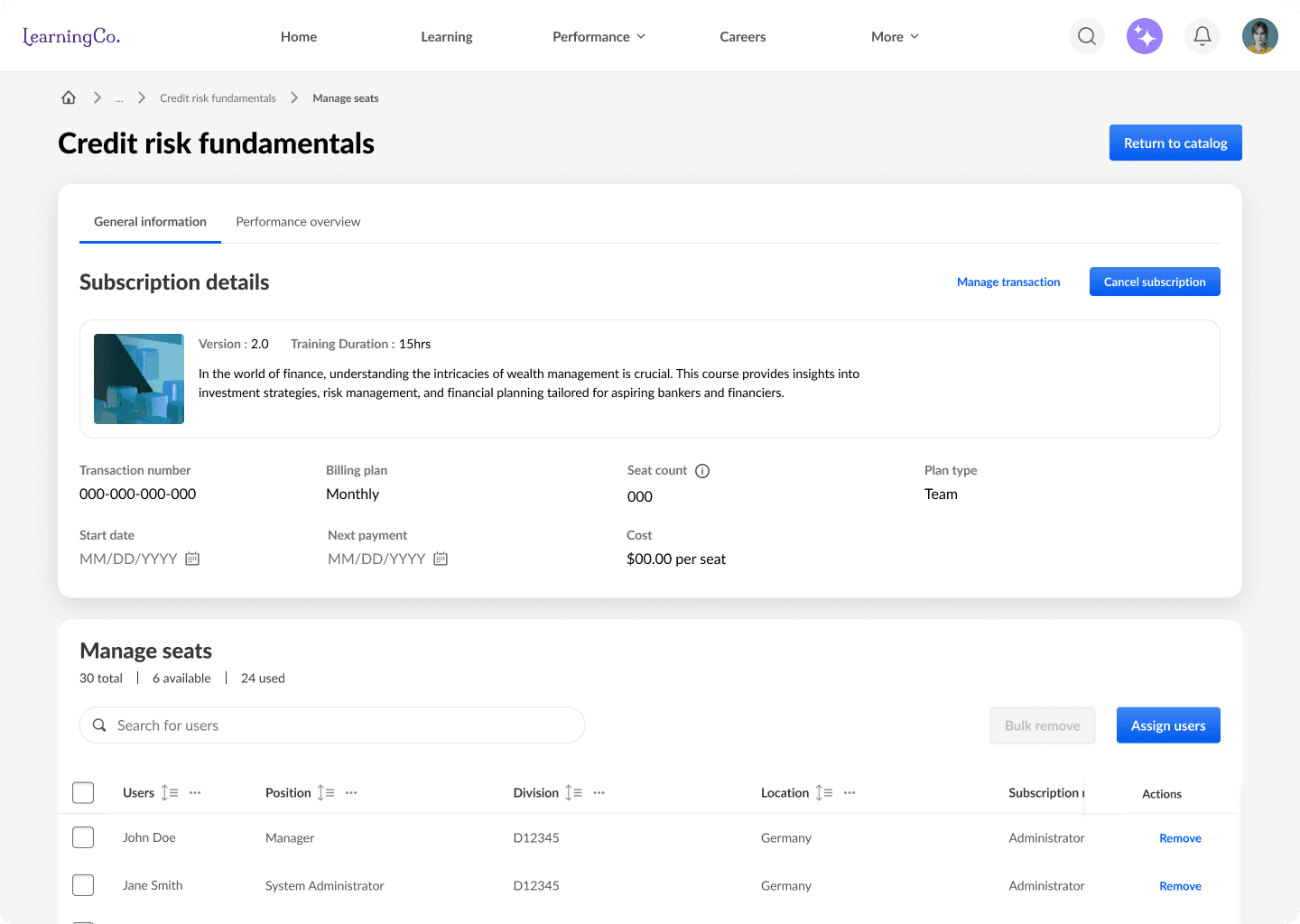Viewport: 1300px width, 924px height.
Task: Sort by Position column
Action: 326,792
